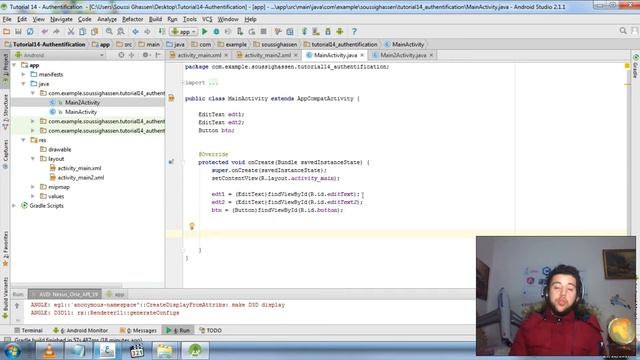Click the Copy toolbar icon
This screenshot has height=360, width=640.
pos(82,31)
